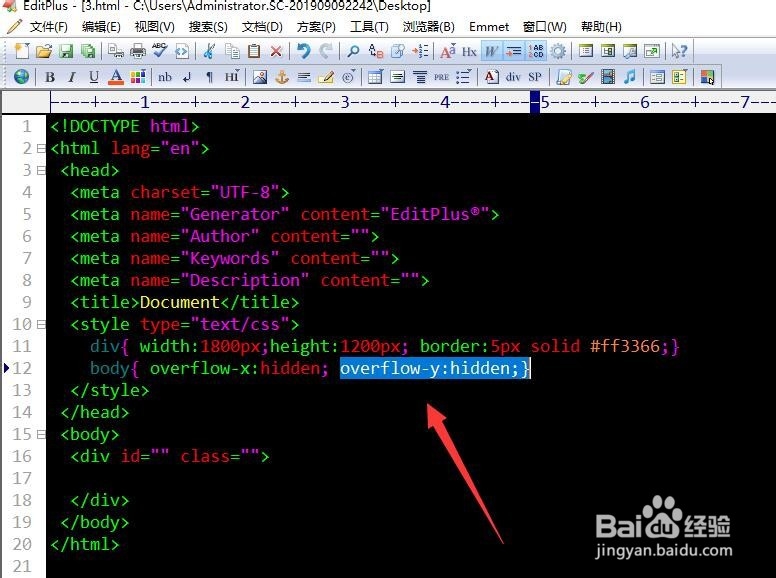Click the Print icon
The image size is (776, 578).
click(138, 51)
